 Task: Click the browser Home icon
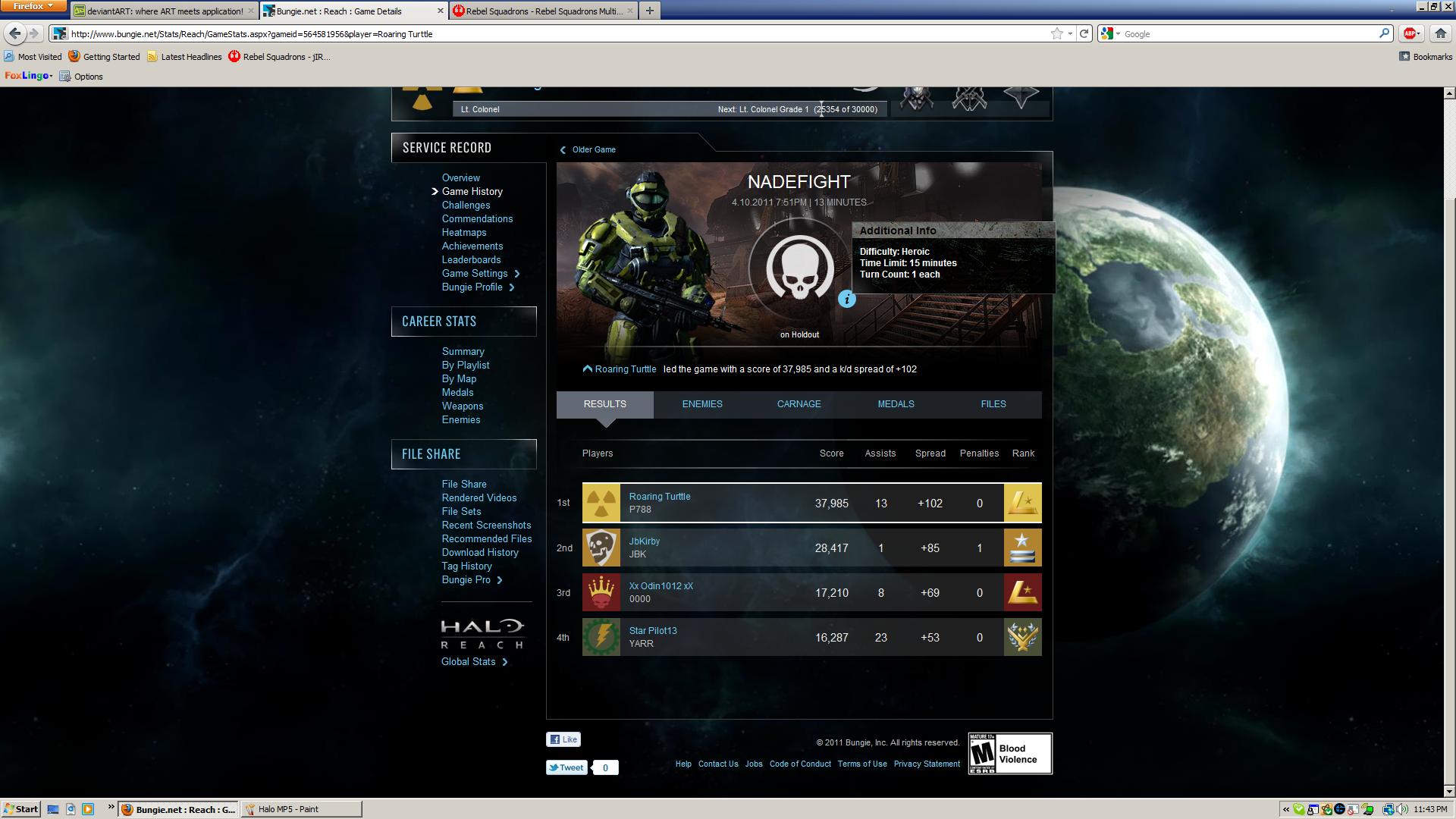pyautogui.click(x=1440, y=33)
